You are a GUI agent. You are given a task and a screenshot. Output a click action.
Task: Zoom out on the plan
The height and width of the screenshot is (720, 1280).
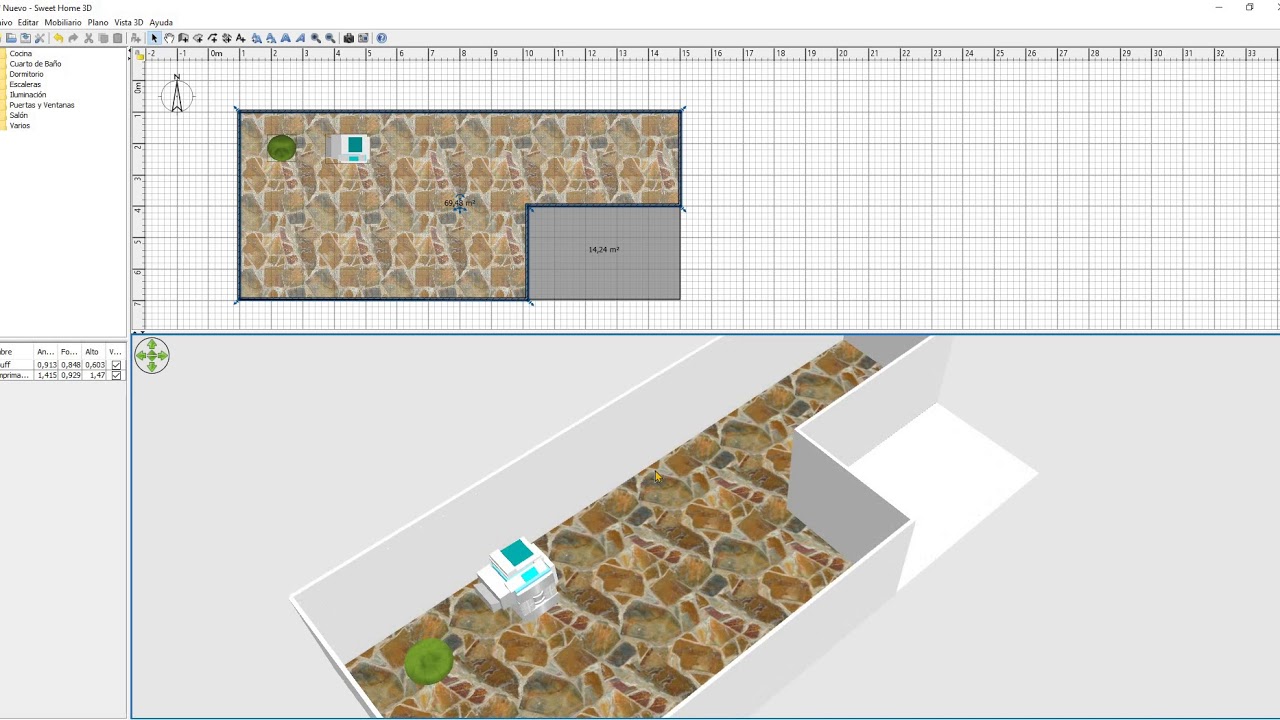(331, 38)
